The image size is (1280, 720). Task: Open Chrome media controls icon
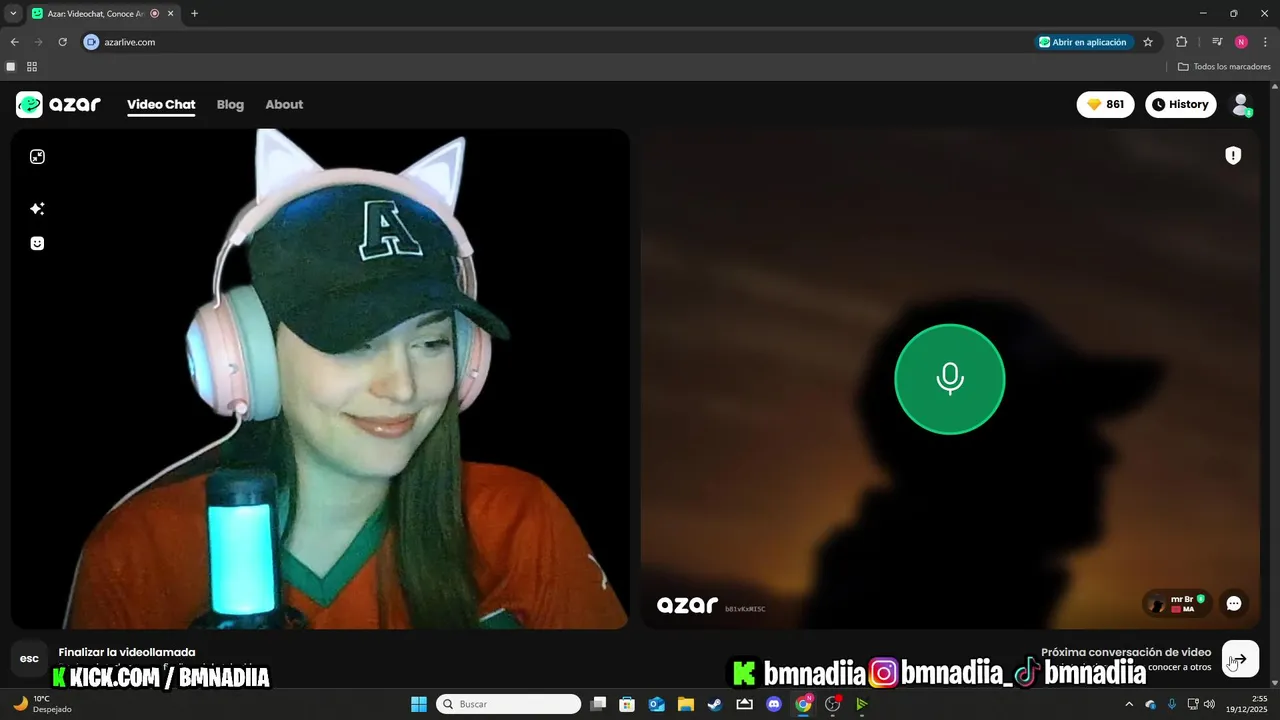coord(1217,42)
